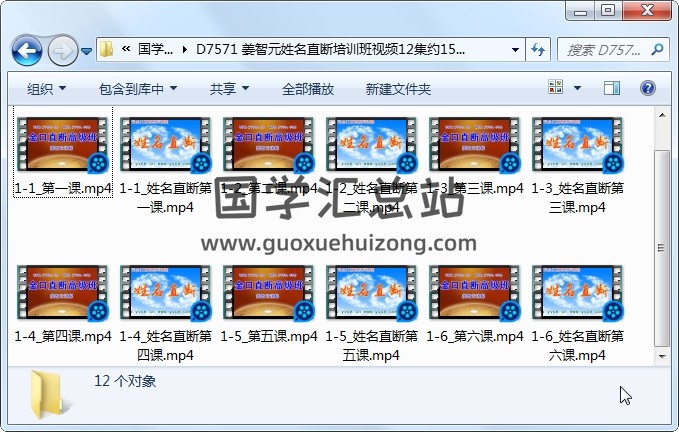Expand the address bar history dropdown
Image resolution: width=679 pixels, height=432 pixels.
point(515,50)
